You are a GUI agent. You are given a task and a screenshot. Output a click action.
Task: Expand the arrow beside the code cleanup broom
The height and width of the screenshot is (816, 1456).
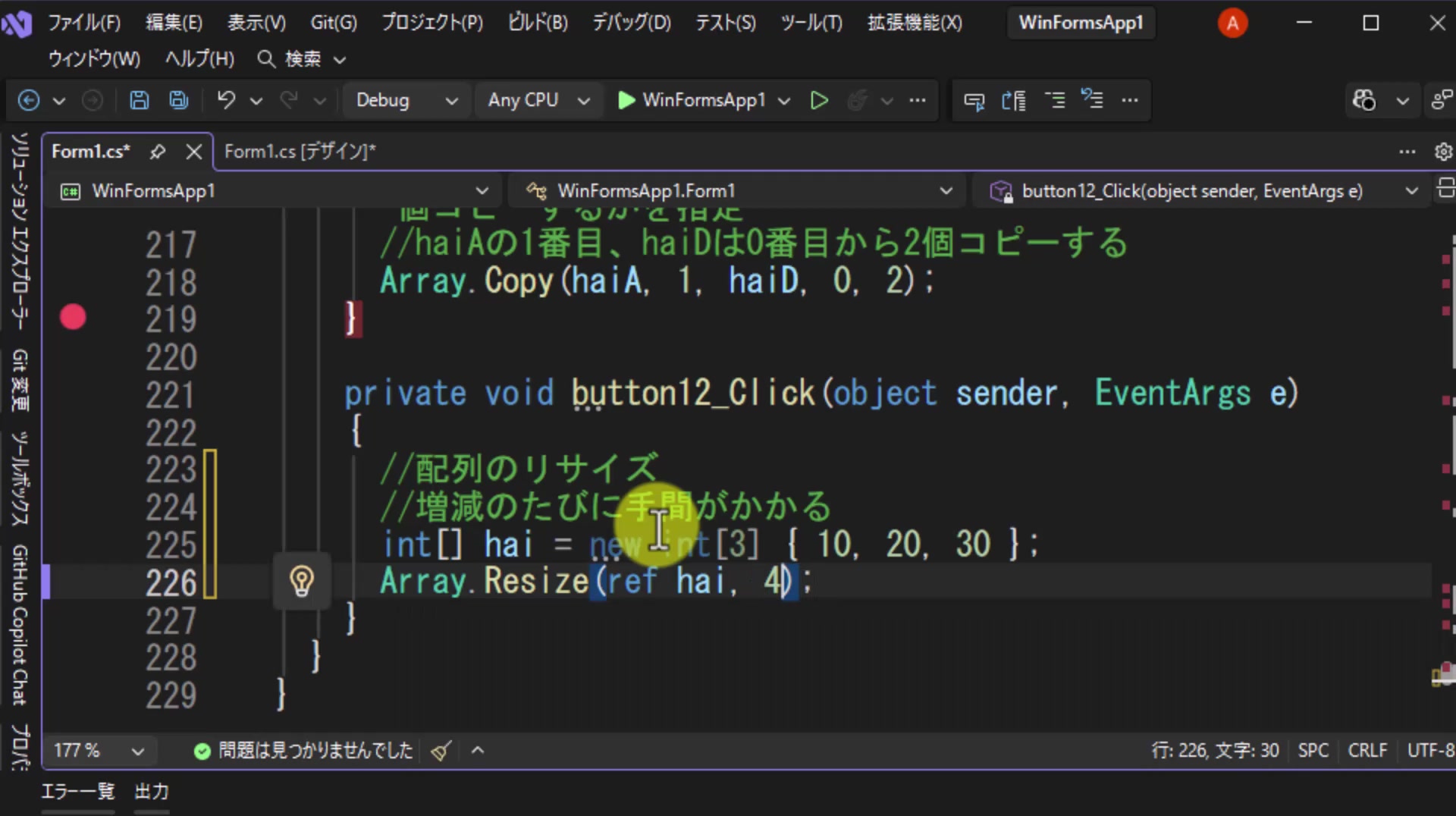point(478,751)
